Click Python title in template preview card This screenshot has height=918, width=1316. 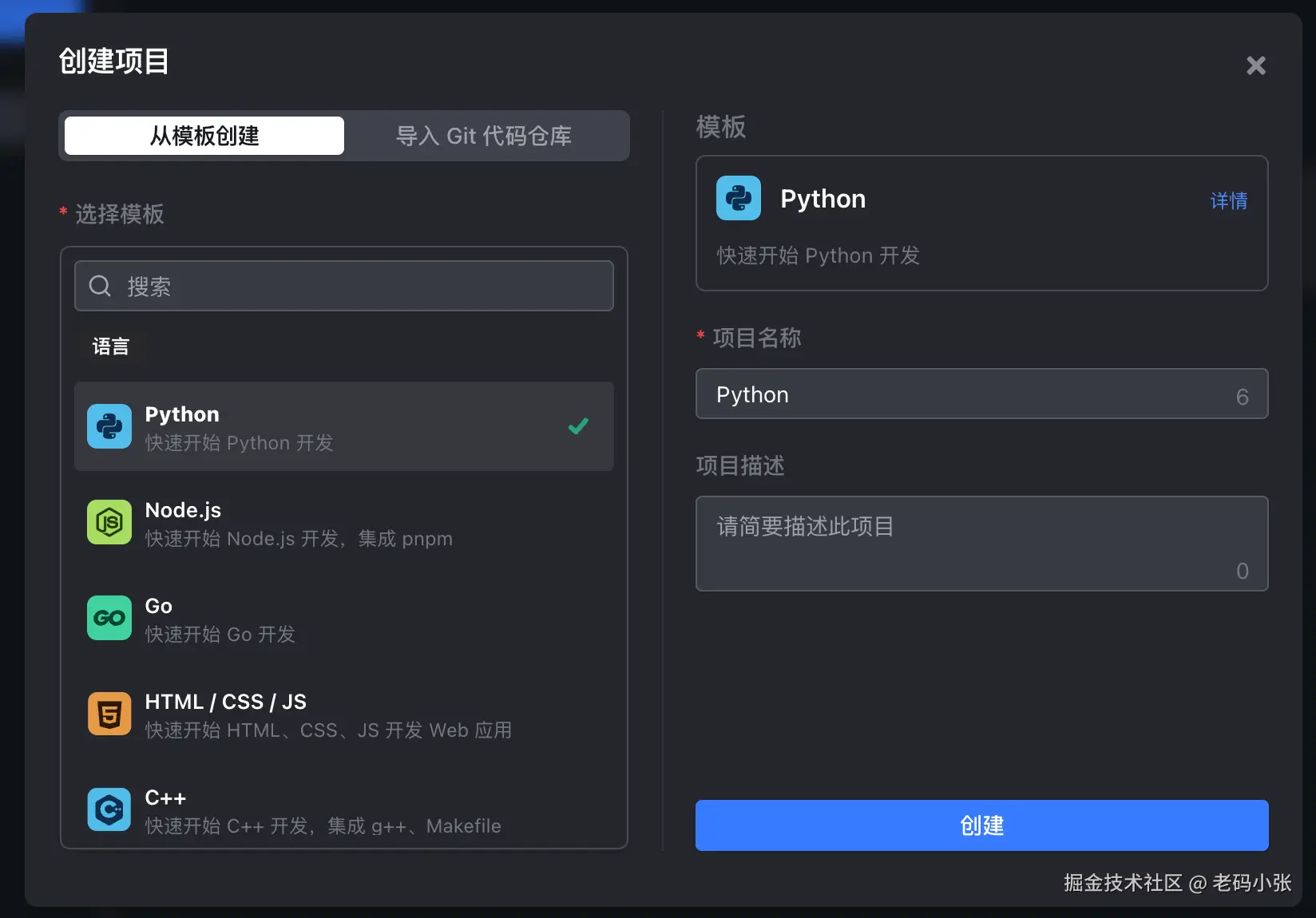point(822,199)
